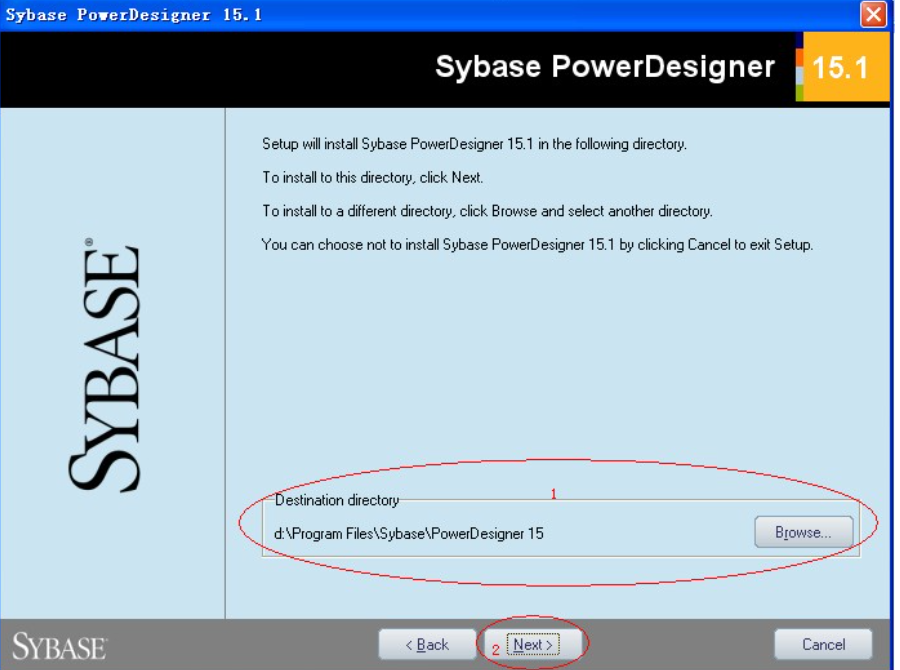
Task: Click the 'Setup will install Sybase PowerDesigner' line
Action: 474,144
